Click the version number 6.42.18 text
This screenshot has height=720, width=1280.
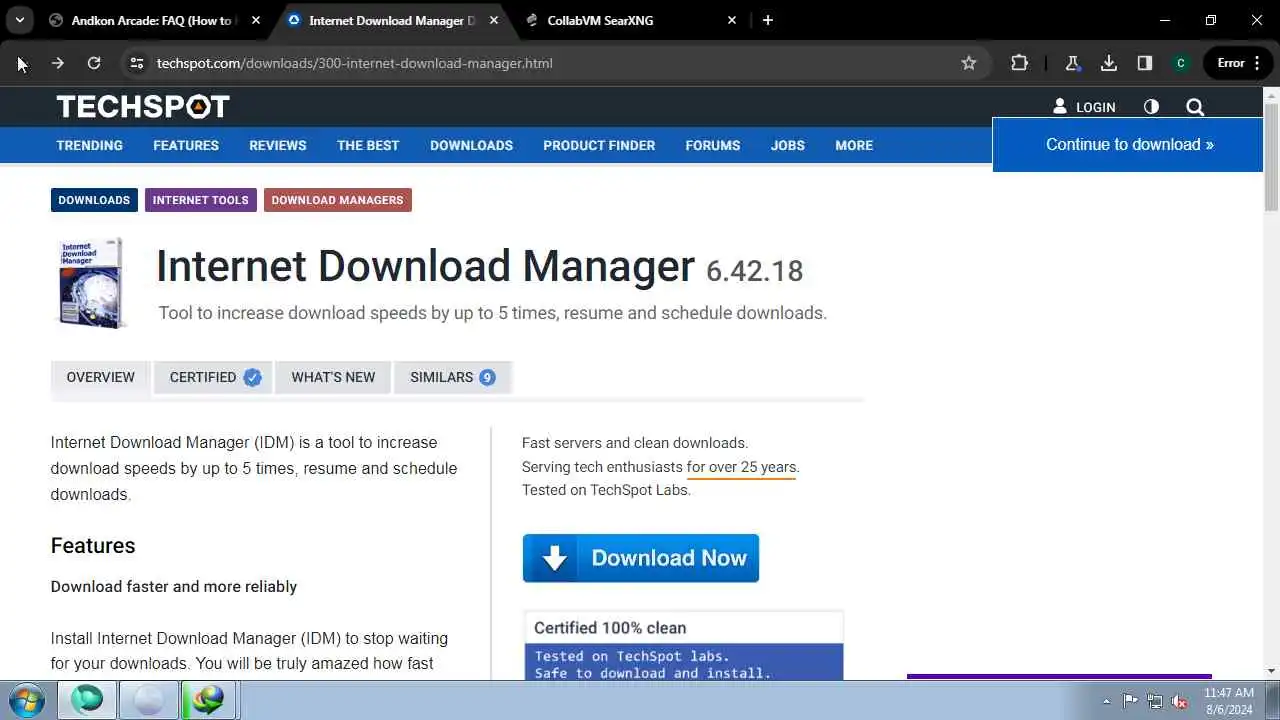(x=754, y=271)
